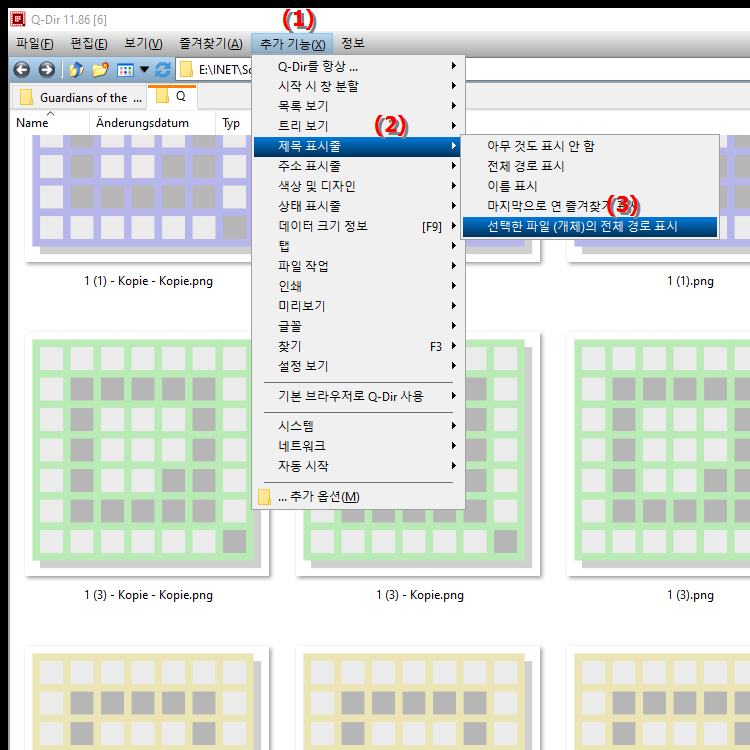The height and width of the screenshot is (750, 750).
Task: Open the 시스템 submenu
Action: pyautogui.click(x=357, y=426)
